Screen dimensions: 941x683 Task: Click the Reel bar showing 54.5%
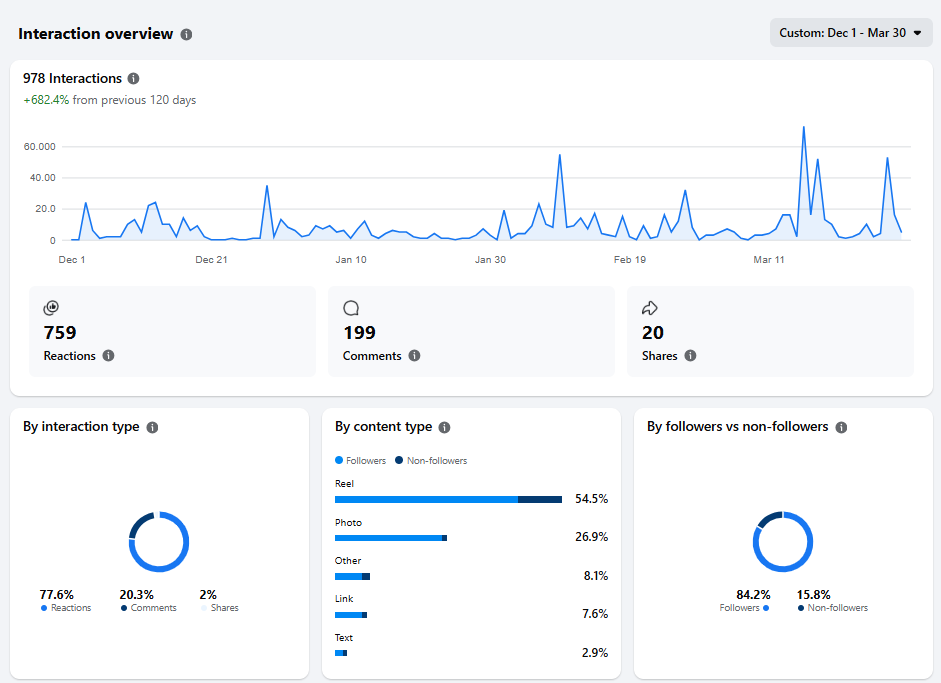point(448,498)
